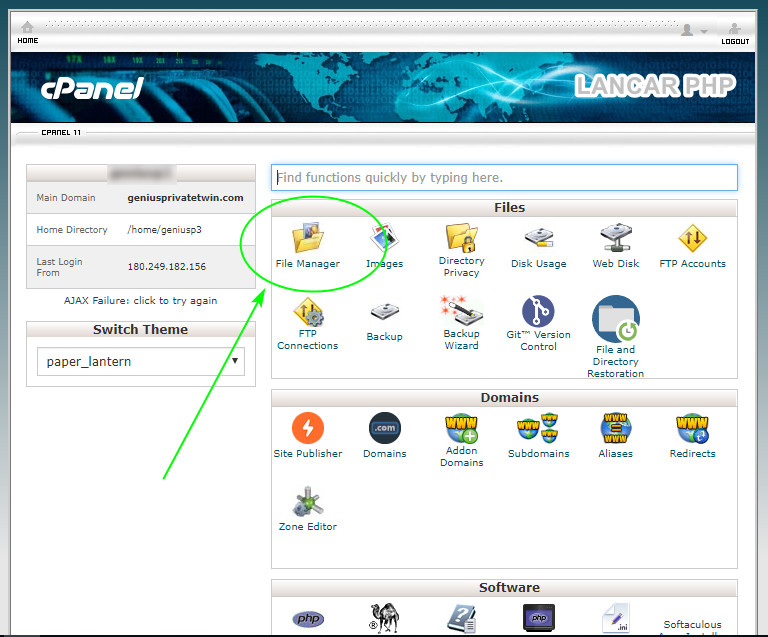Click the 180.249.182.156 last login IP
The image size is (768, 637).
pos(167,267)
